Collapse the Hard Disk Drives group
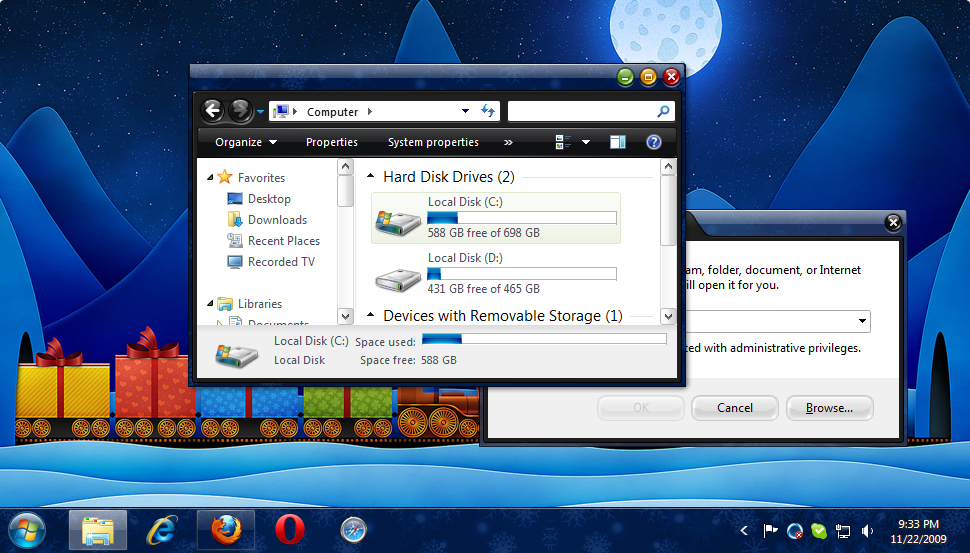 coord(371,177)
